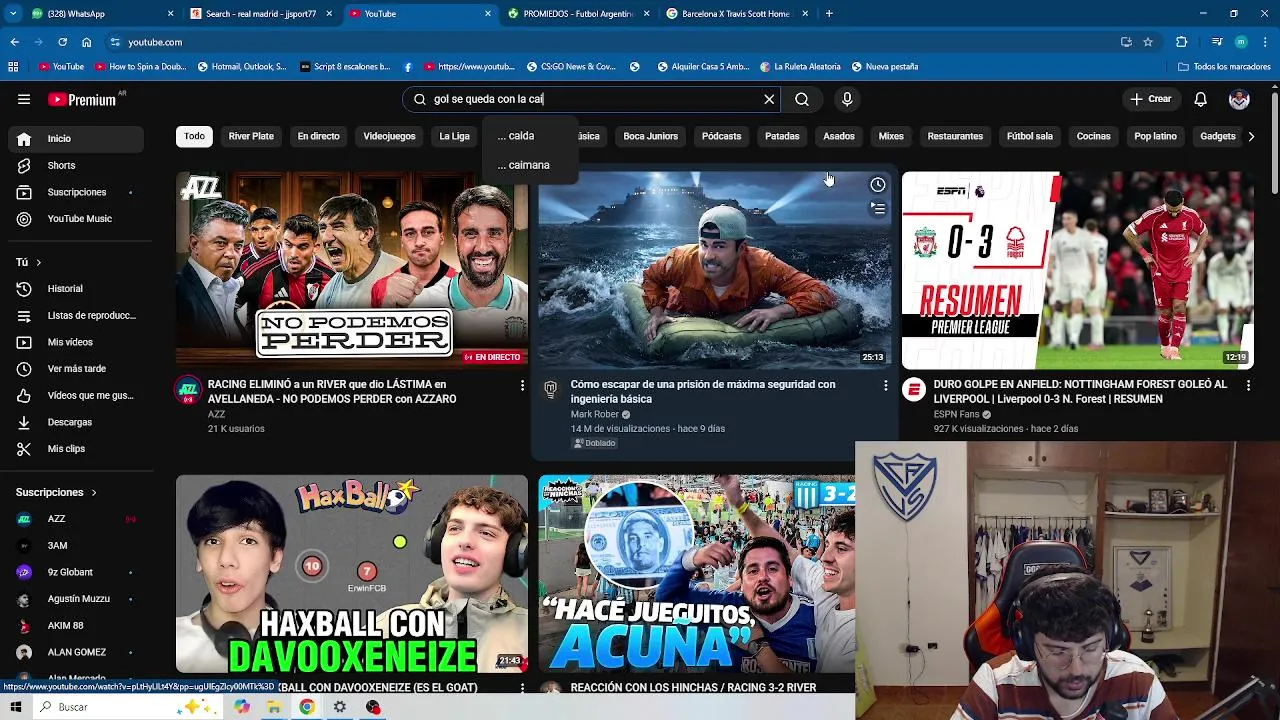Select the River Plate filter chip
The width and height of the screenshot is (1280, 720).
point(251,136)
